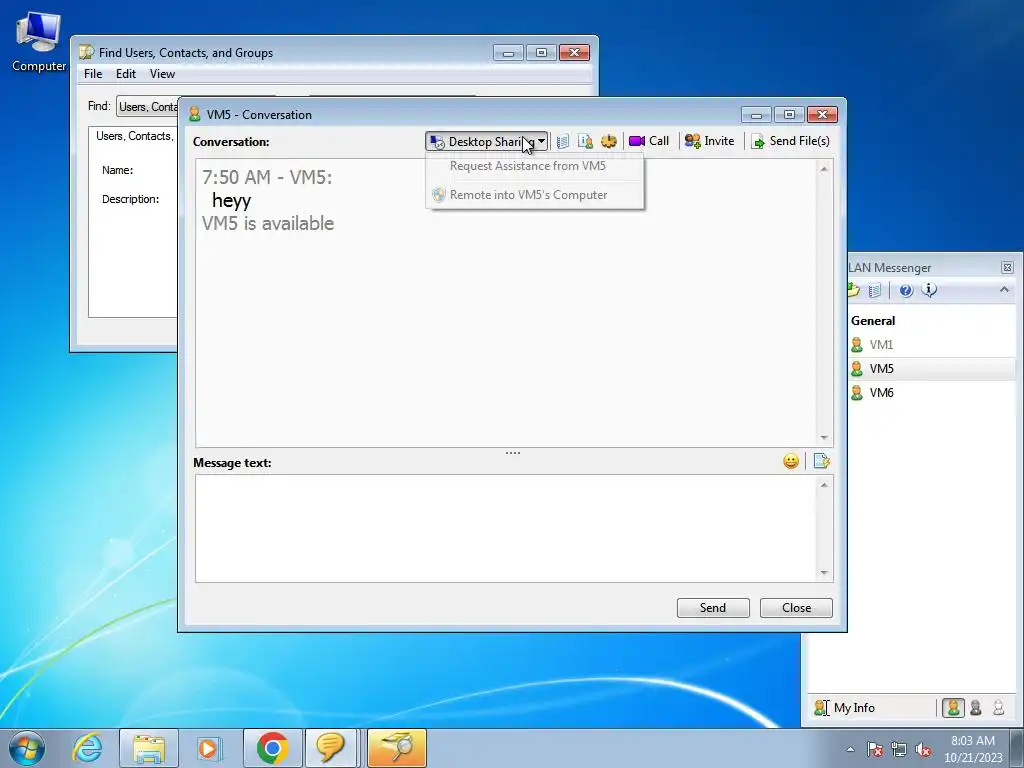Open conversation history notebook icon in toolbar
The image size is (1024, 768).
coord(562,141)
